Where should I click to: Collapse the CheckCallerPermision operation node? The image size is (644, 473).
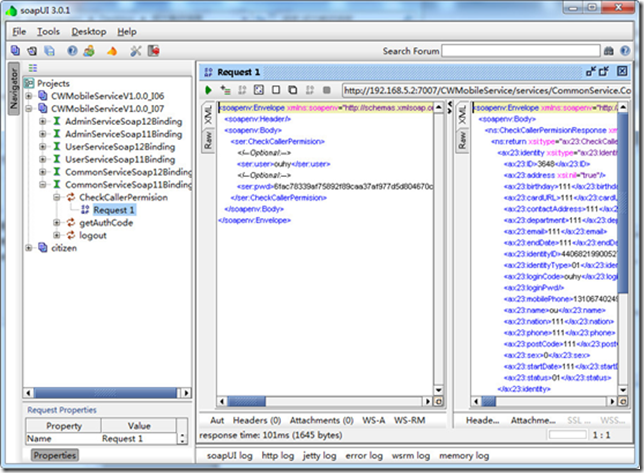[x=56, y=198]
